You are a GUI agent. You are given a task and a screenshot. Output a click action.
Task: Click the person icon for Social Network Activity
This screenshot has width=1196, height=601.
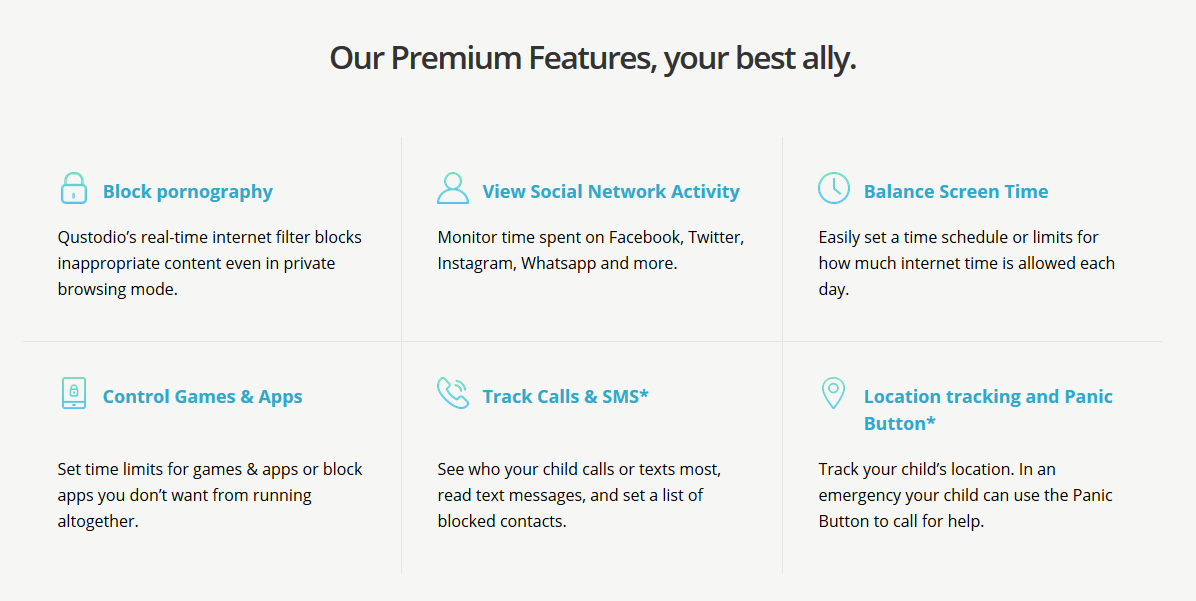pyautogui.click(x=453, y=188)
